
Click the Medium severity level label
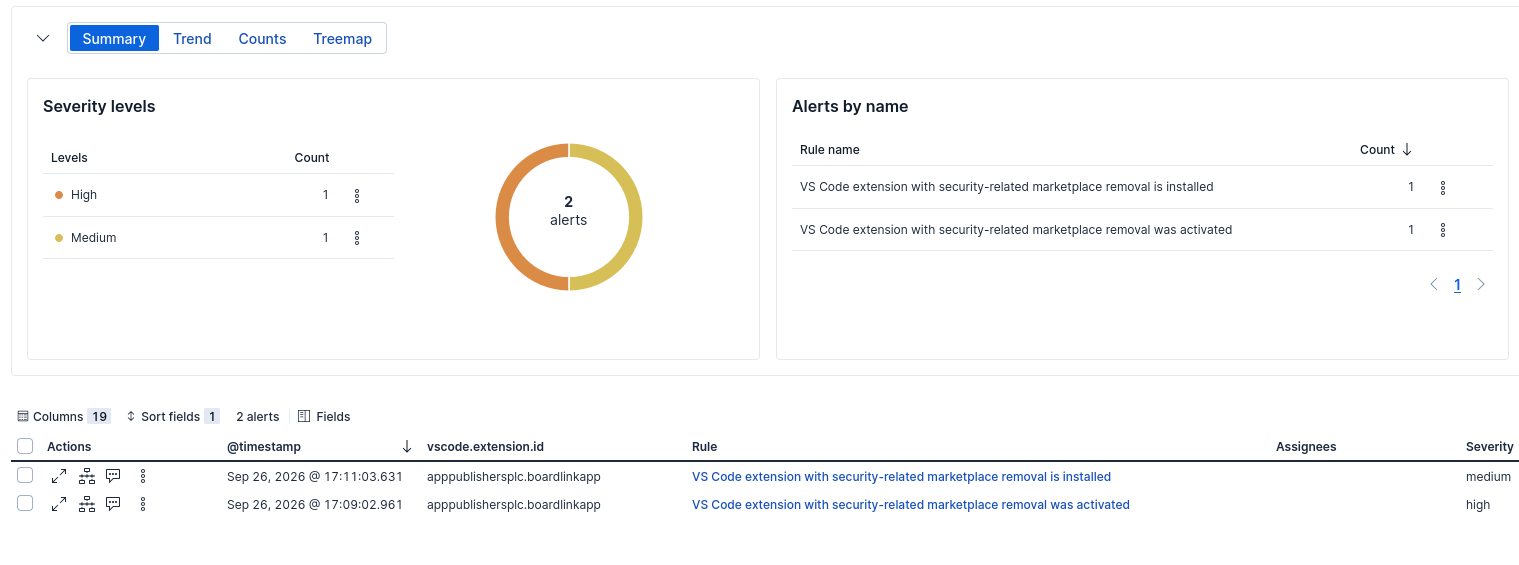tap(94, 238)
